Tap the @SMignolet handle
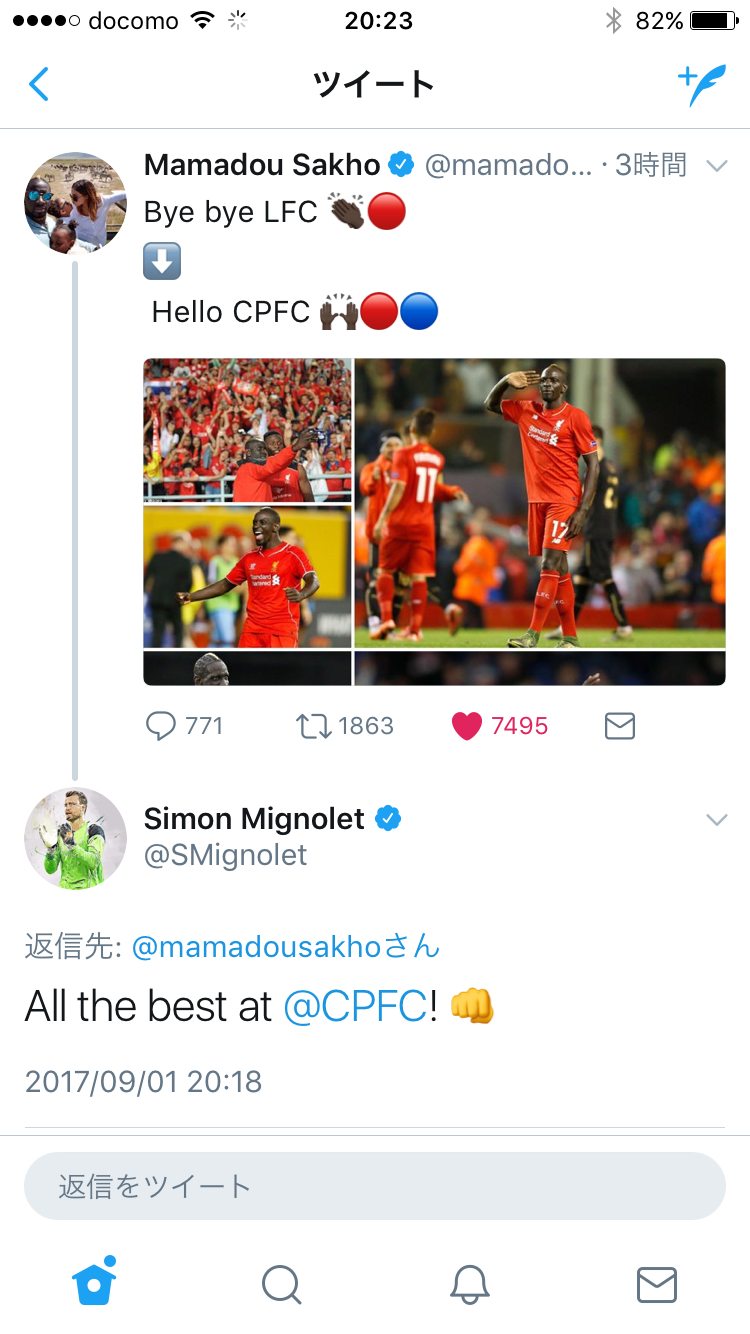Viewport: 750px width, 1334px height. click(225, 855)
